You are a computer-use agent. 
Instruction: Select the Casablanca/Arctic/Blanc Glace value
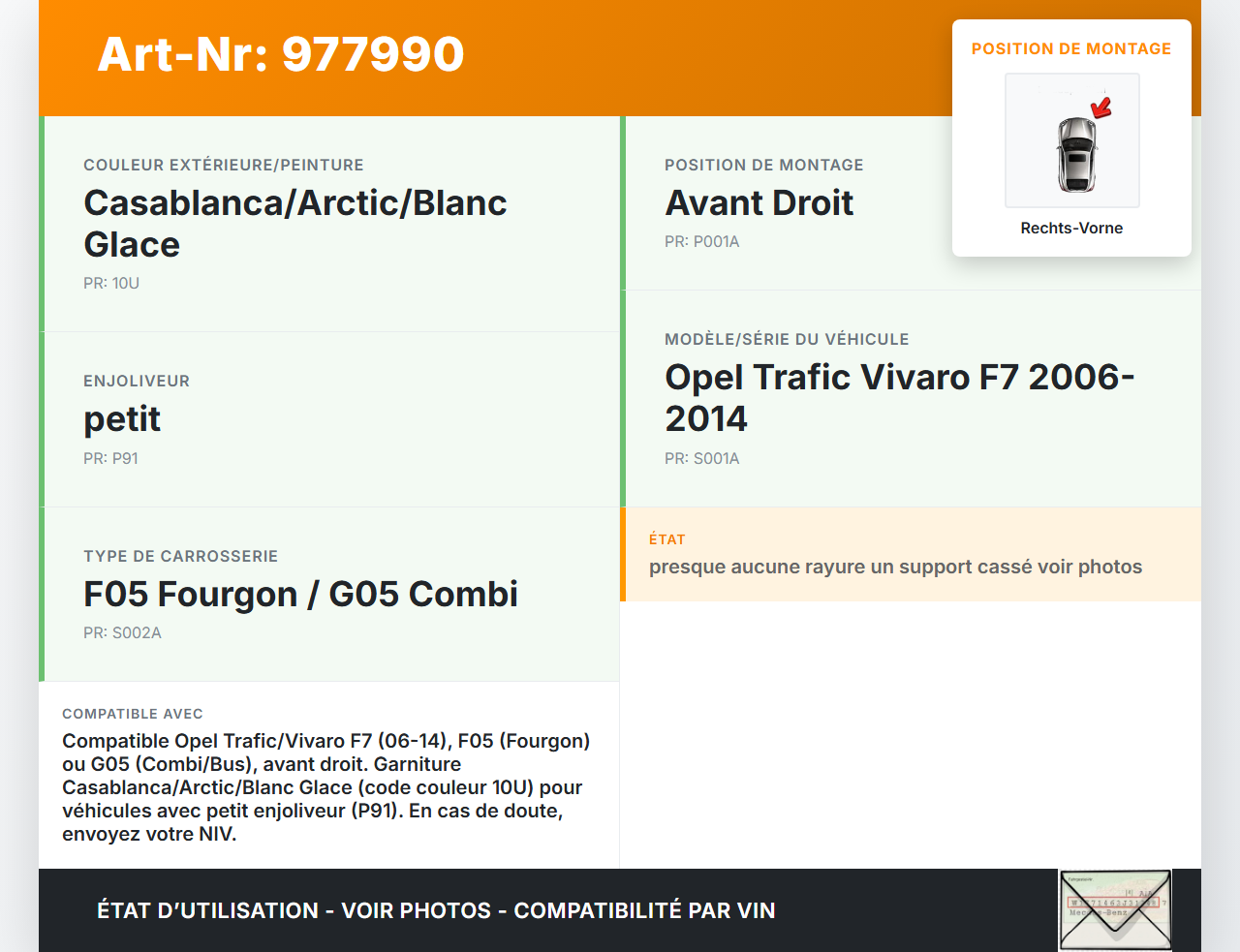click(295, 224)
